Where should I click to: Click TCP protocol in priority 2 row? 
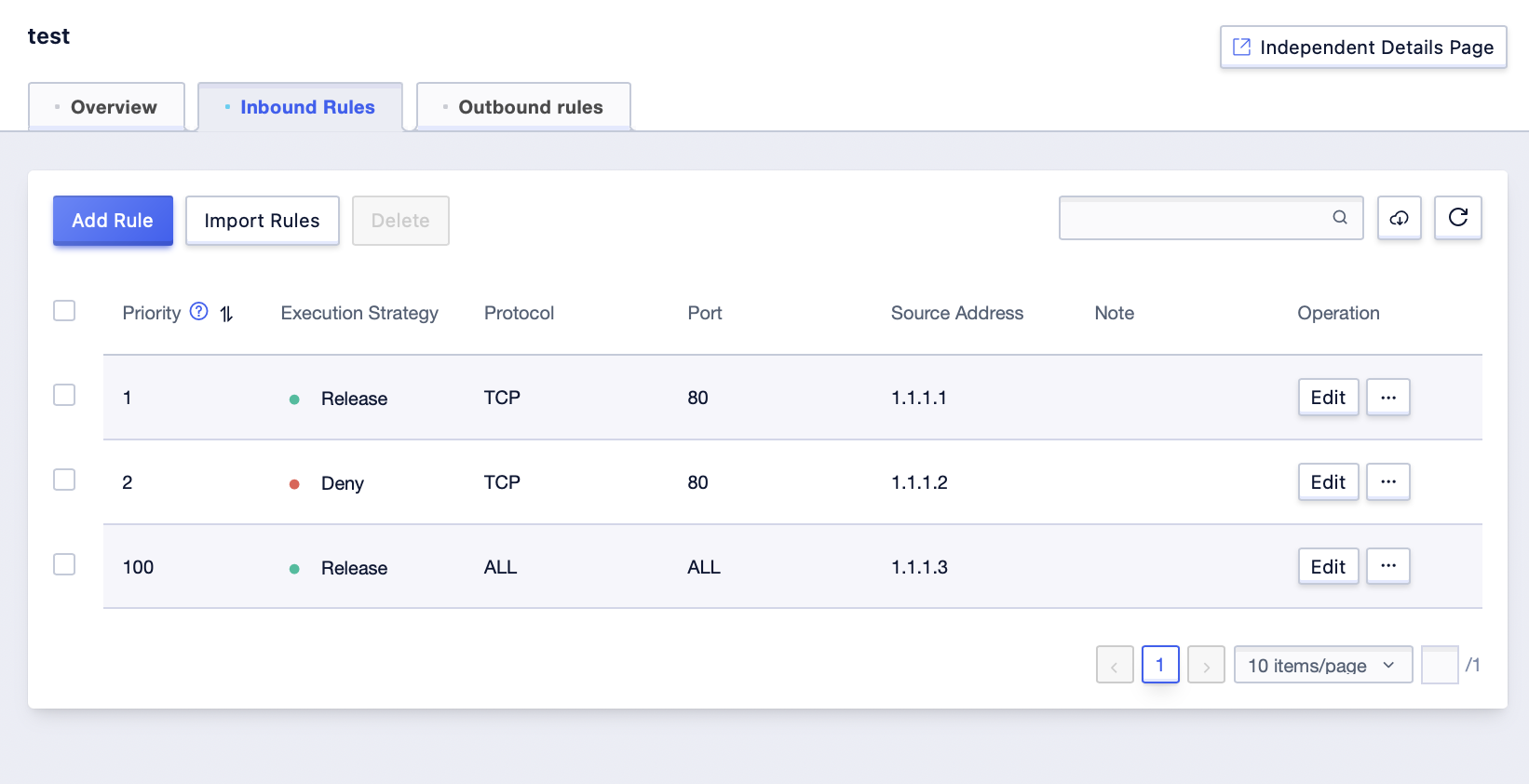[x=502, y=482]
